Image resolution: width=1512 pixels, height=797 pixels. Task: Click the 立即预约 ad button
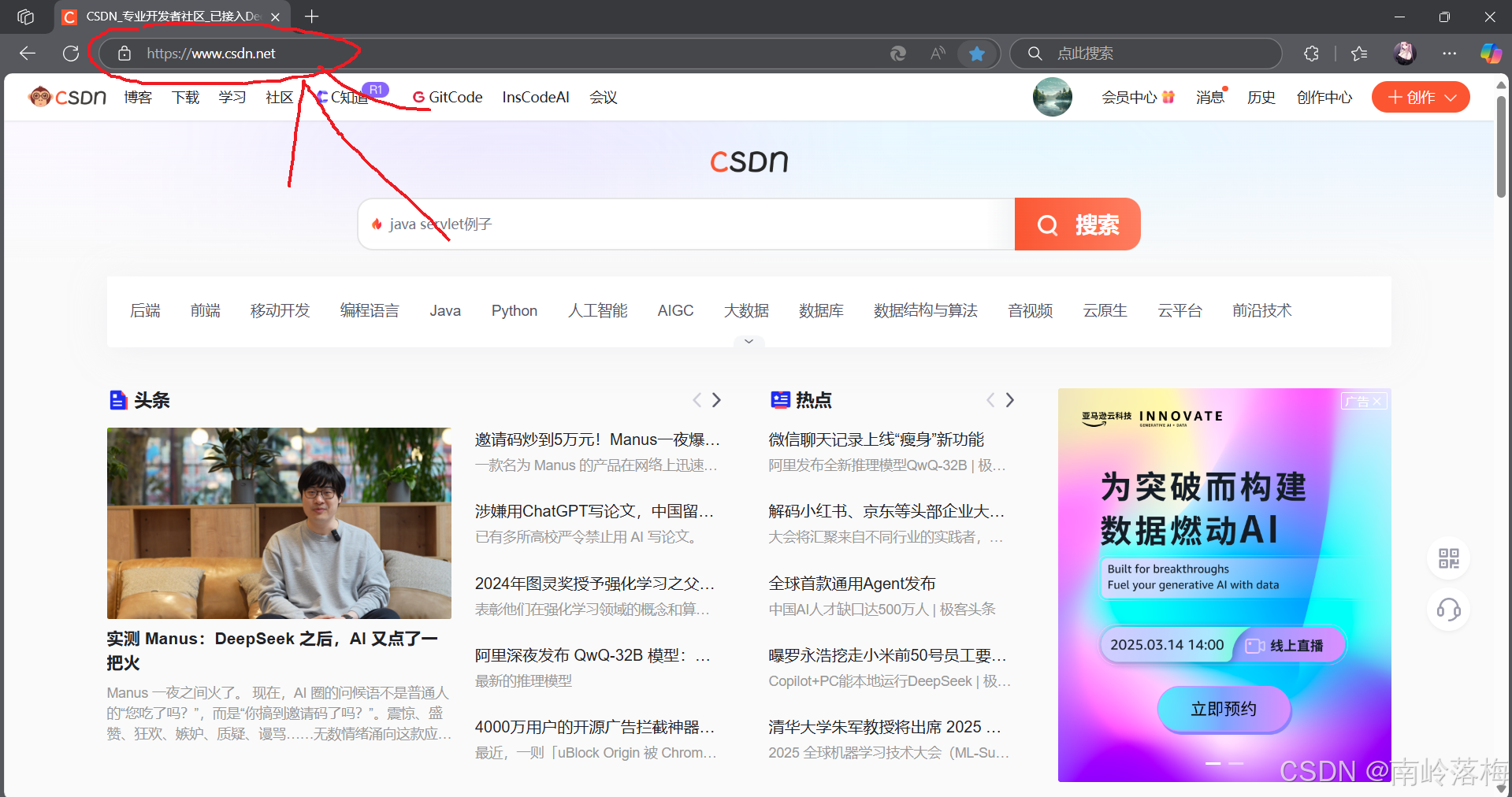pos(1224,709)
